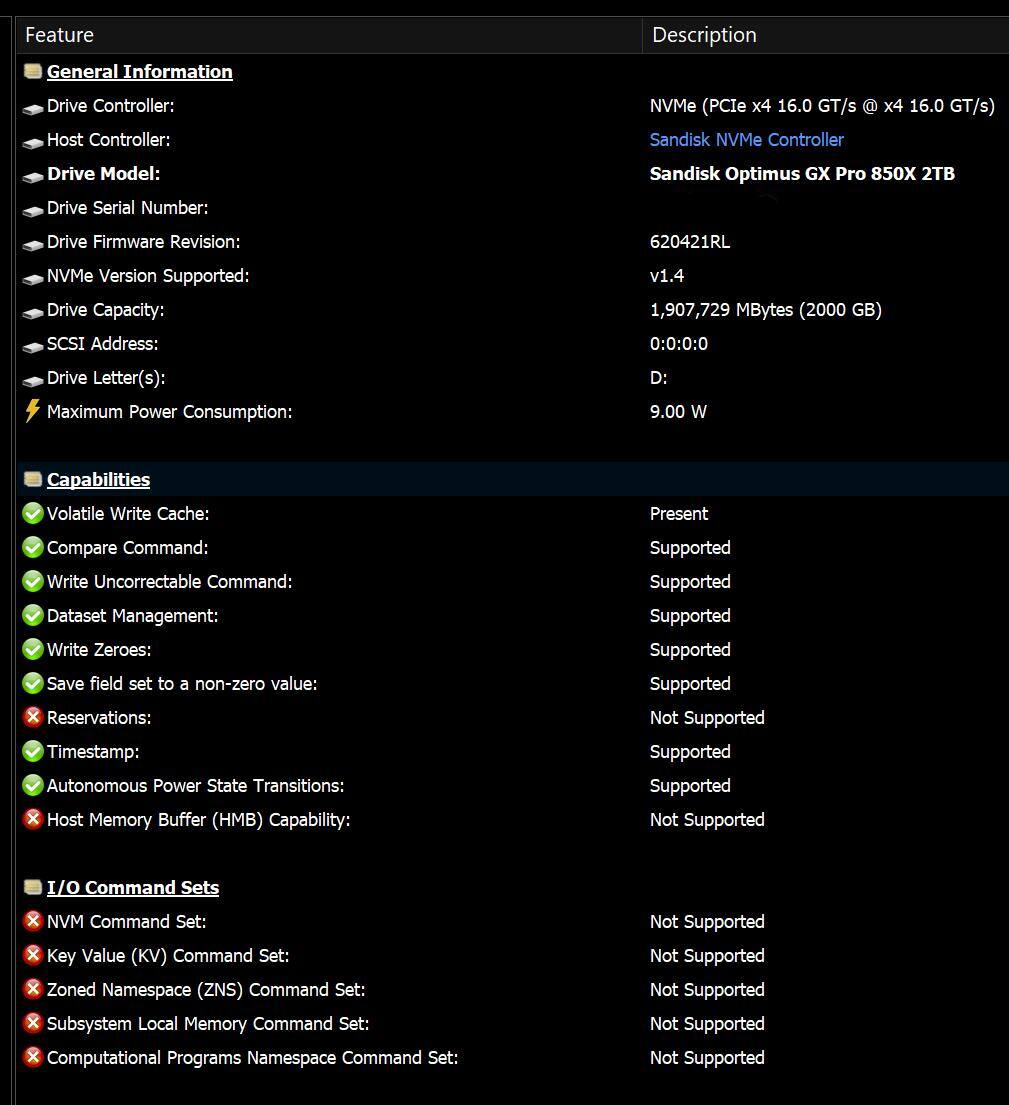Click the green check beside Write Zeroes
This screenshot has width=1009, height=1105.
tap(32, 649)
